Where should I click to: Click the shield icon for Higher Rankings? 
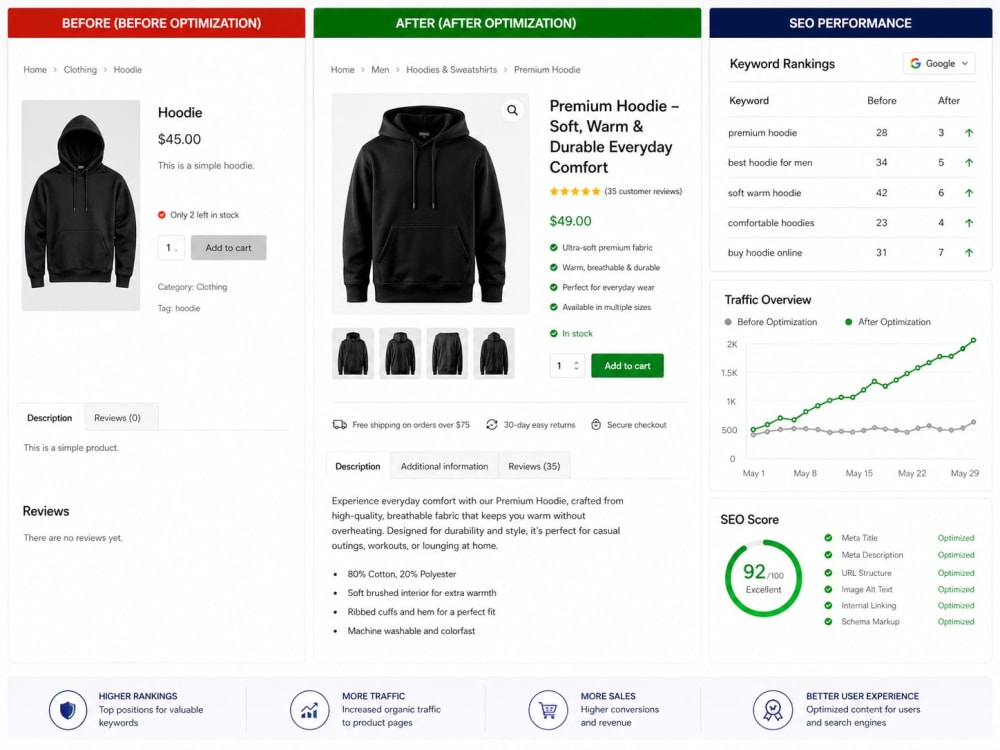tap(68, 710)
